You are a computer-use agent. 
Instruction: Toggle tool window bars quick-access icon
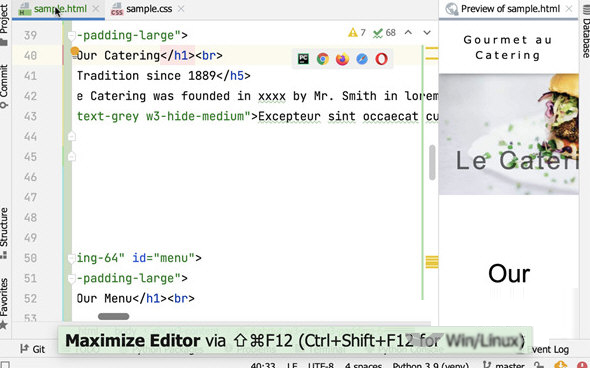(5, 365)
